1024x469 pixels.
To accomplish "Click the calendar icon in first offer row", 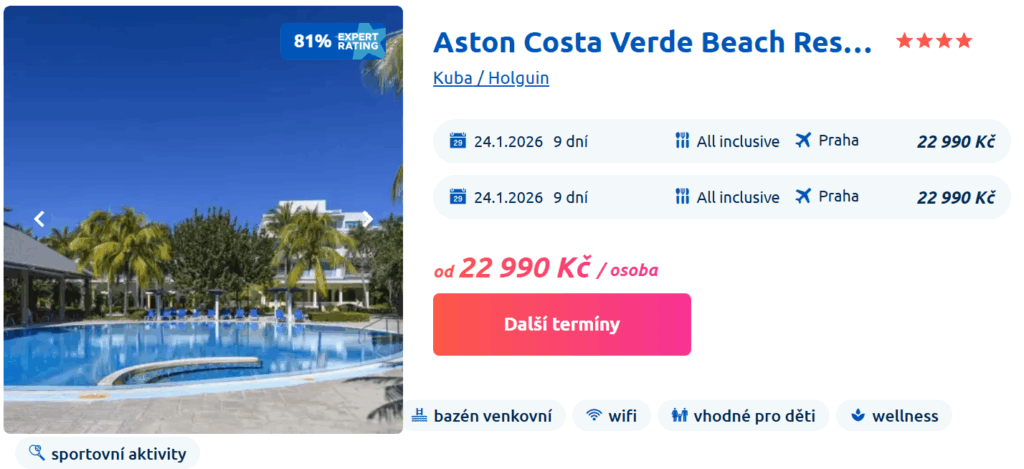I will click(x=458, y=141).
